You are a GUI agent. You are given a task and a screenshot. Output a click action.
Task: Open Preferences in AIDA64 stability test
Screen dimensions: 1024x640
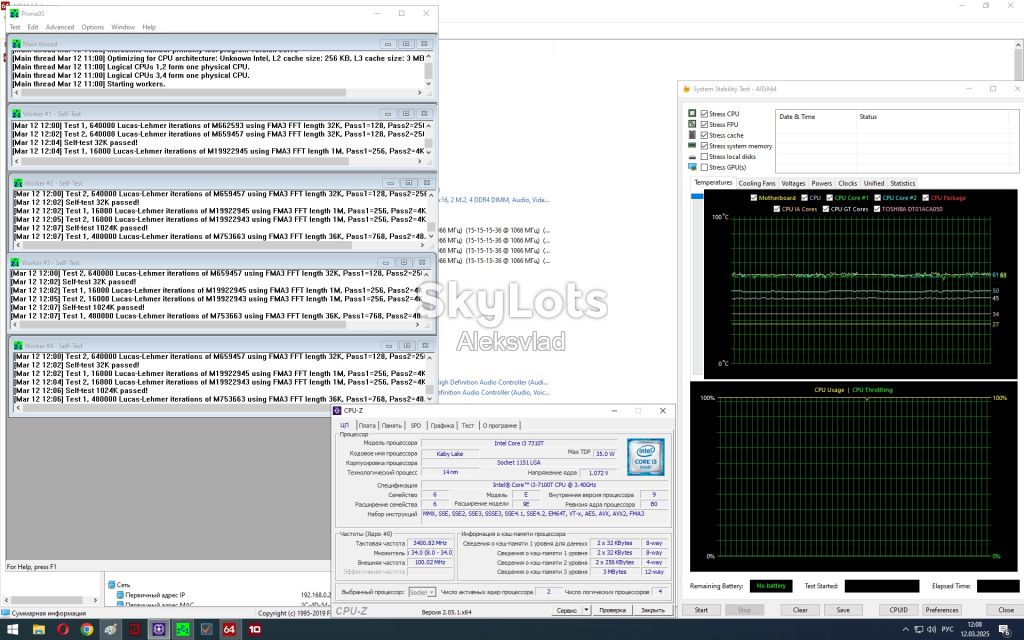[942, 610]
